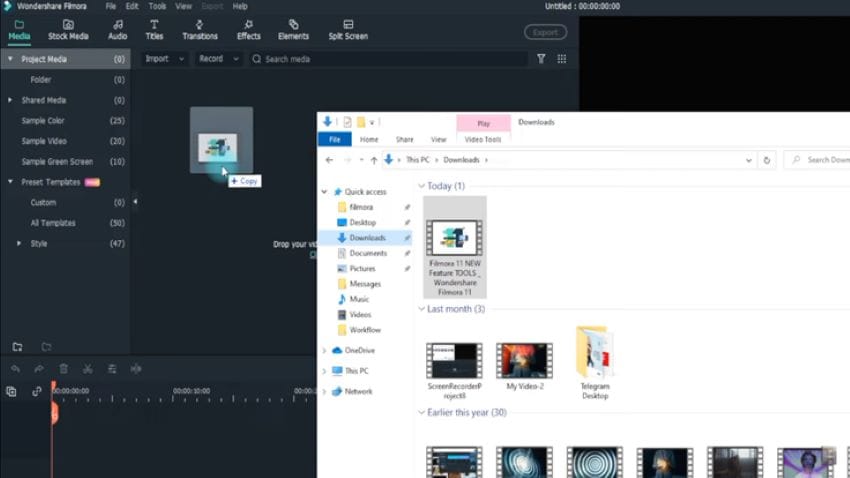Open the View ribbon tab in Explorer

(x=439, y=139)
